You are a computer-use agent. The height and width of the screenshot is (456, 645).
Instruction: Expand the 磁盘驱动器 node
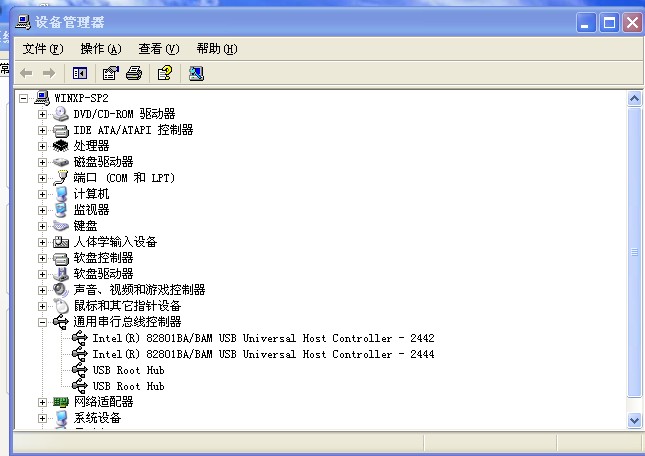pos(42,162)
